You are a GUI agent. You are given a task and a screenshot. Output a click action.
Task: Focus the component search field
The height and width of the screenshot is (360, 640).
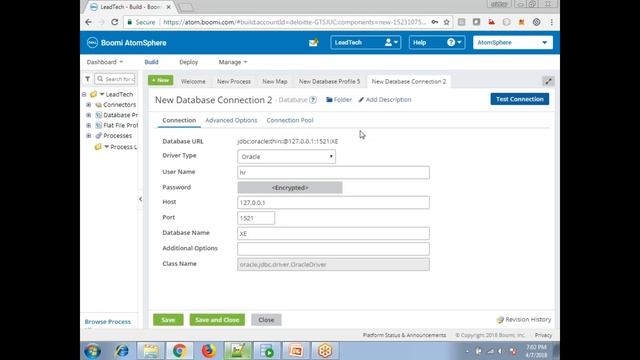click(x=116, y=79)
